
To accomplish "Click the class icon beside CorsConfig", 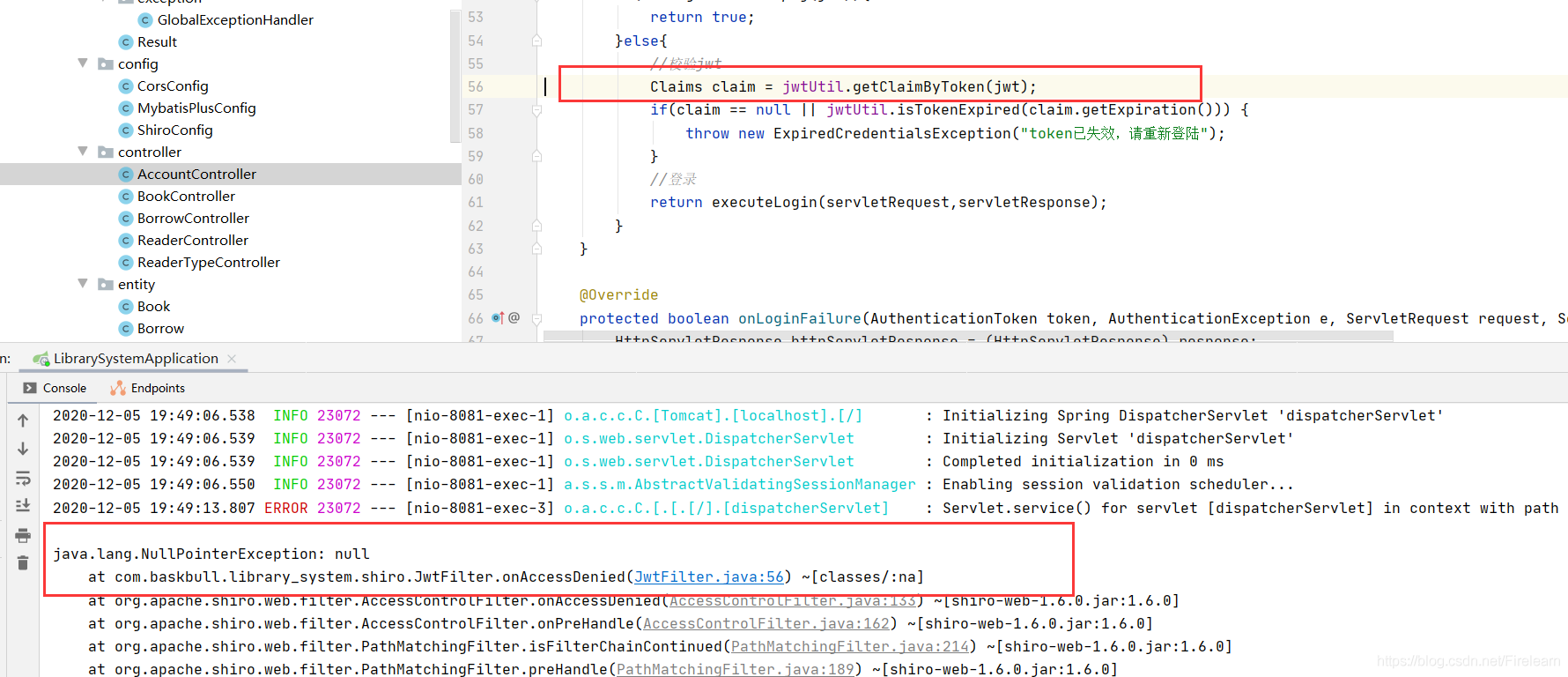I will 126,86.
